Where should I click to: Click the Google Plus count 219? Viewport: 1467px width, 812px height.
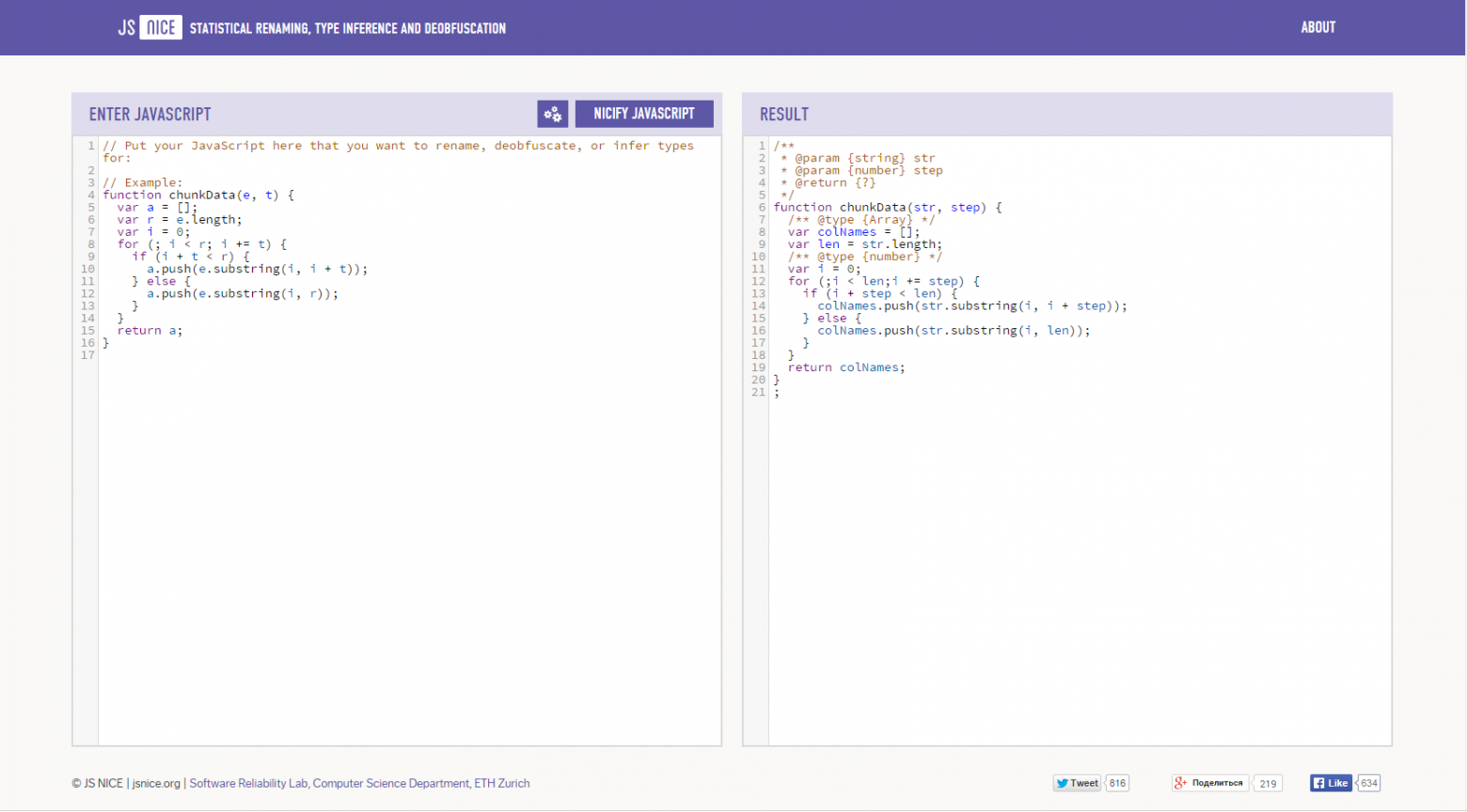[1268, 783]
